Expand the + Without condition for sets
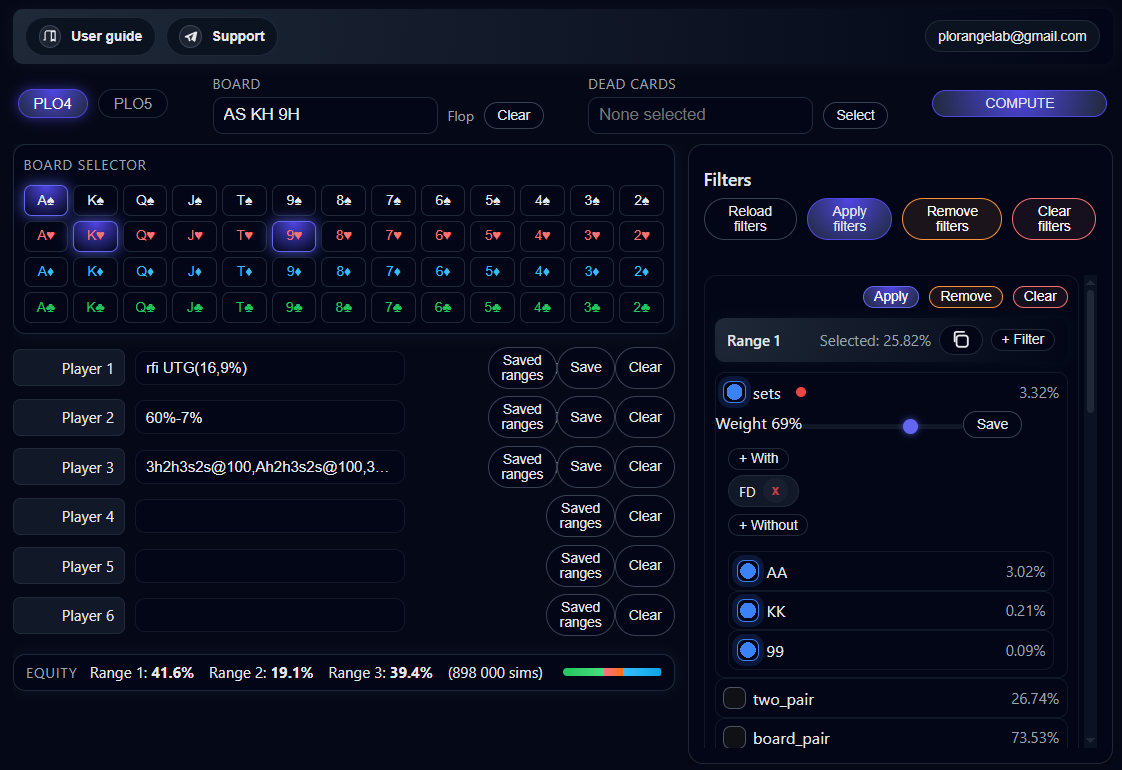Screen dimensions: 1122x770 coord(768,525)
